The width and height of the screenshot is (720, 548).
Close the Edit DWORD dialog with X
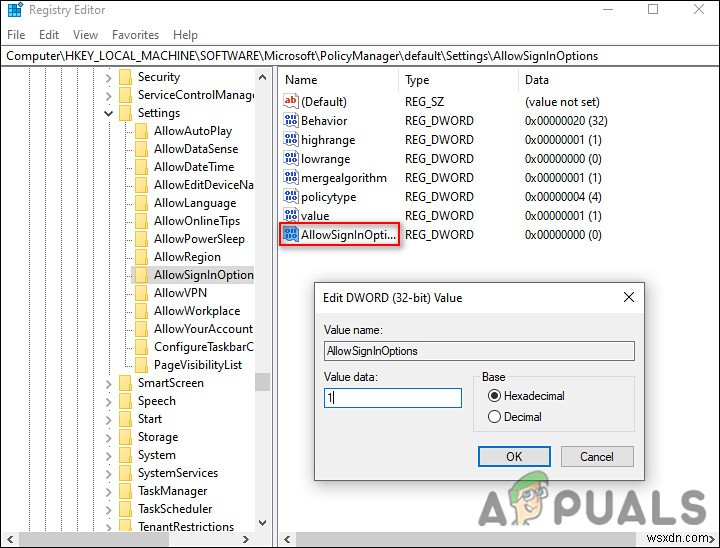[629, 297]
